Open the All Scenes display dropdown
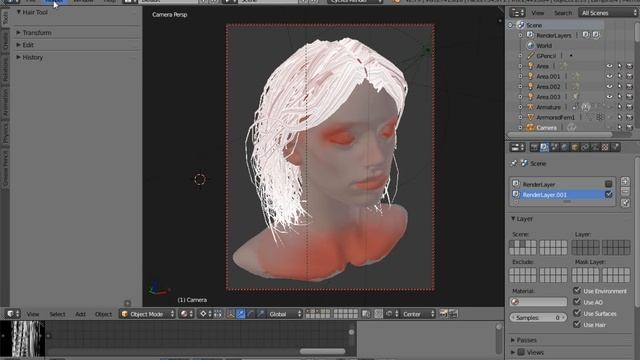The image size is (640, 360). (x=608, y=13)
